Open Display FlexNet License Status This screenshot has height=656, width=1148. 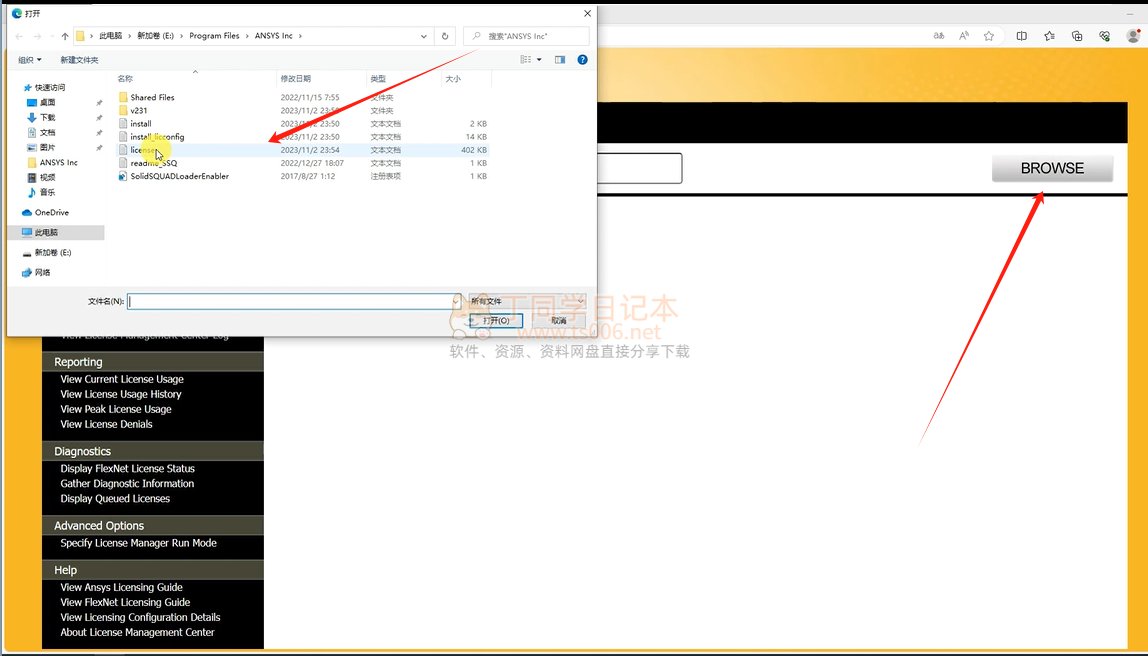[127, 468]
